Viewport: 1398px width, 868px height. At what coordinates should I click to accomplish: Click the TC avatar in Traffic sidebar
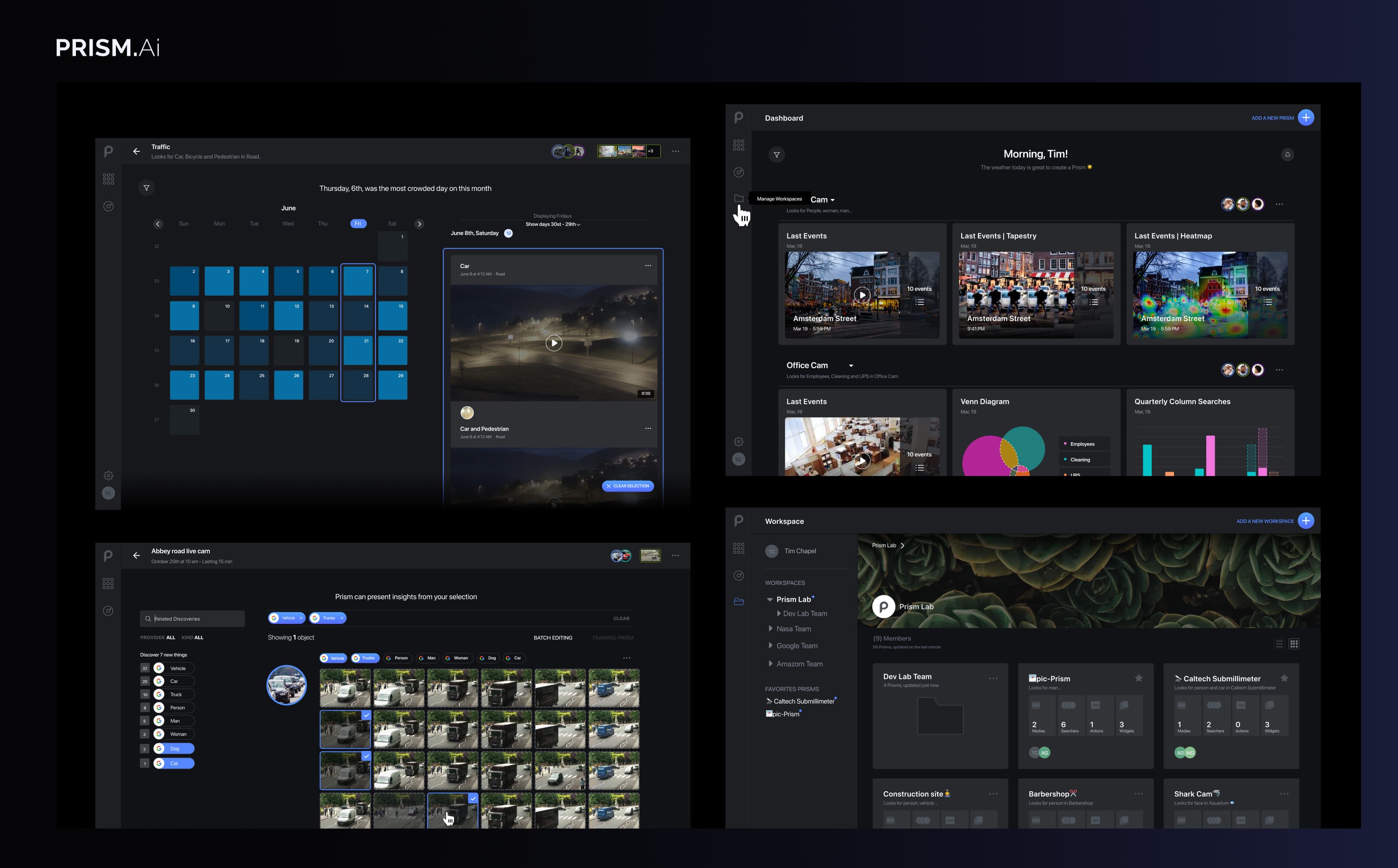[109, 493]
